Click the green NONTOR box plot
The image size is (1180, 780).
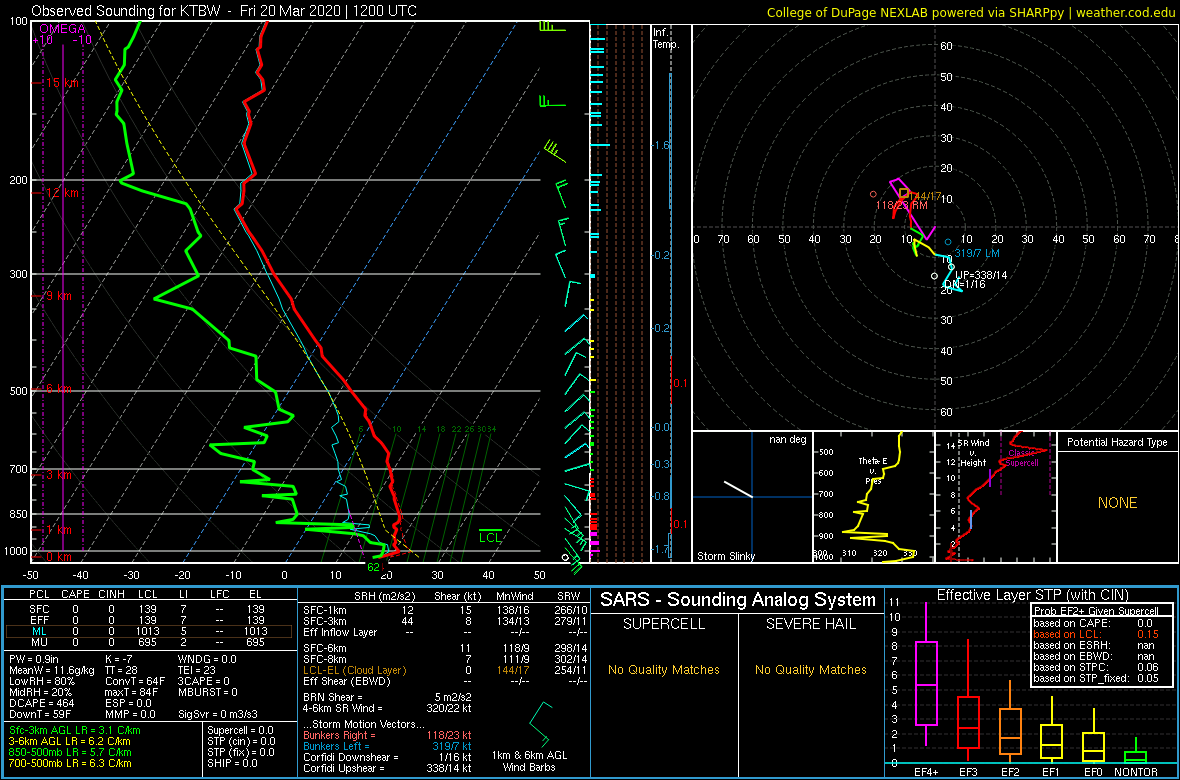pyautogui.click(x=1138, y=756)
